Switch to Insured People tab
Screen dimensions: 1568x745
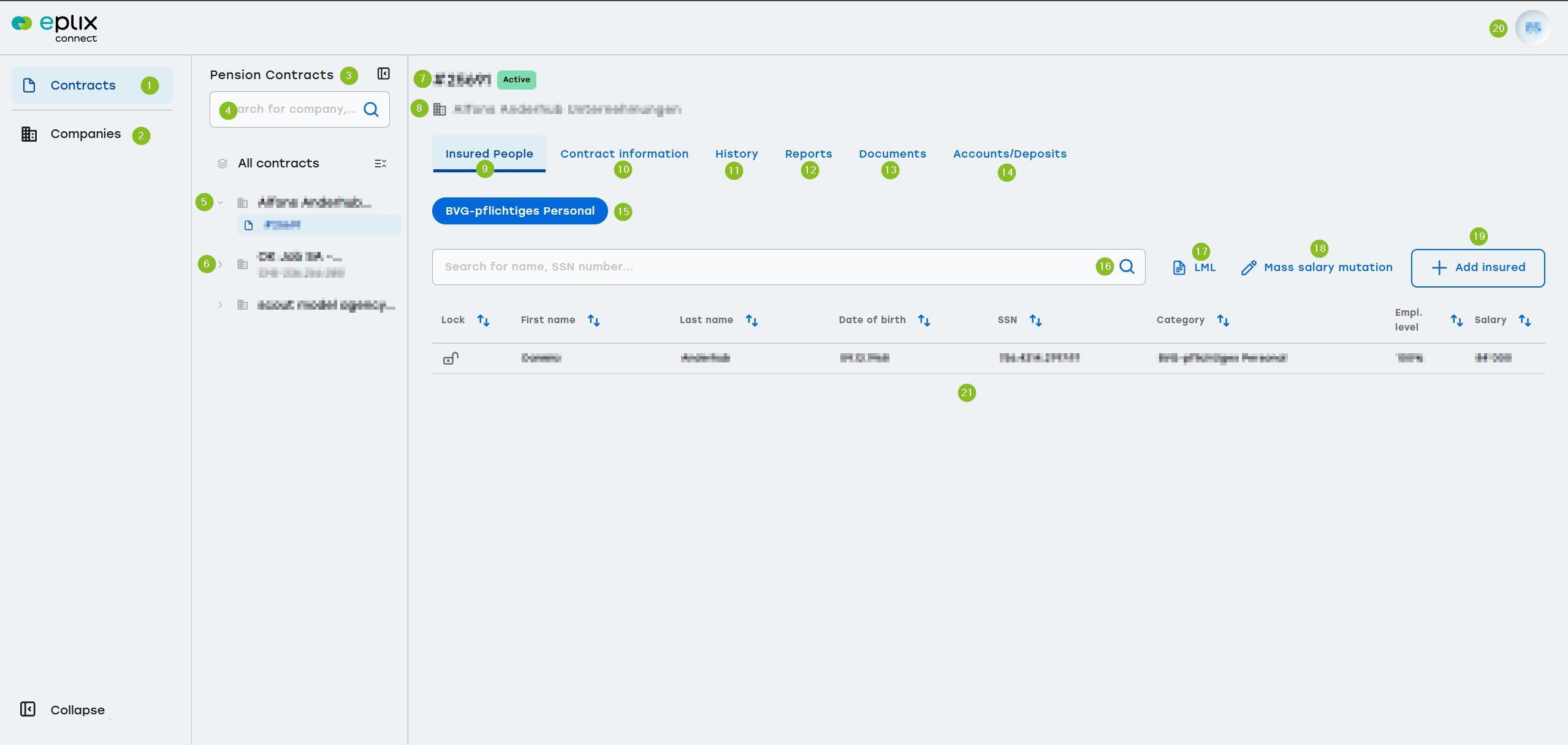click(x=489, y=154)
